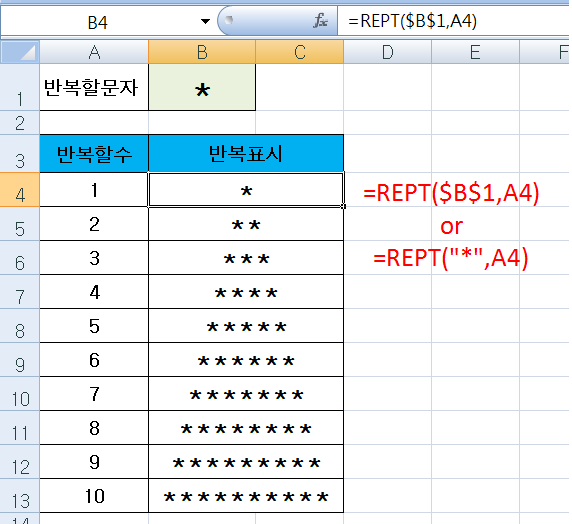Click cell A8 with value 5
572x524 pixels.
pyautogui.click(x=94, y=325)
